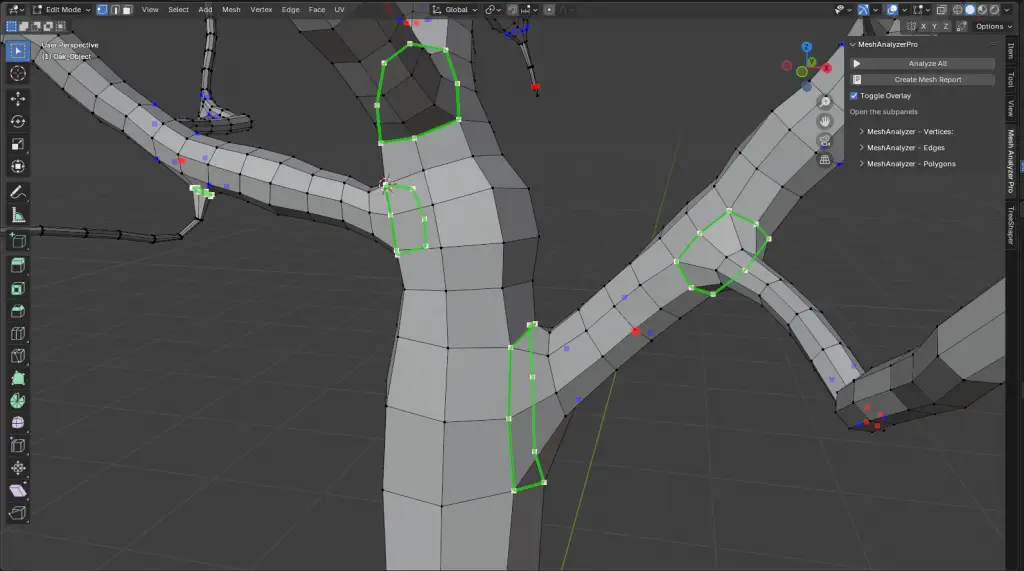Click the pan hand viewport icon

click(825, 121)
